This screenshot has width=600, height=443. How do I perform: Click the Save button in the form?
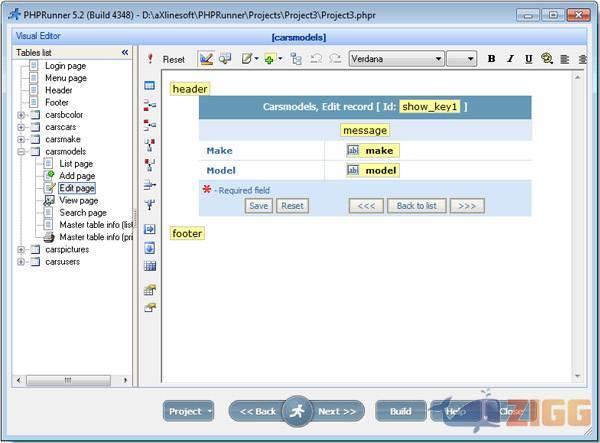click(x=259, y=206)
